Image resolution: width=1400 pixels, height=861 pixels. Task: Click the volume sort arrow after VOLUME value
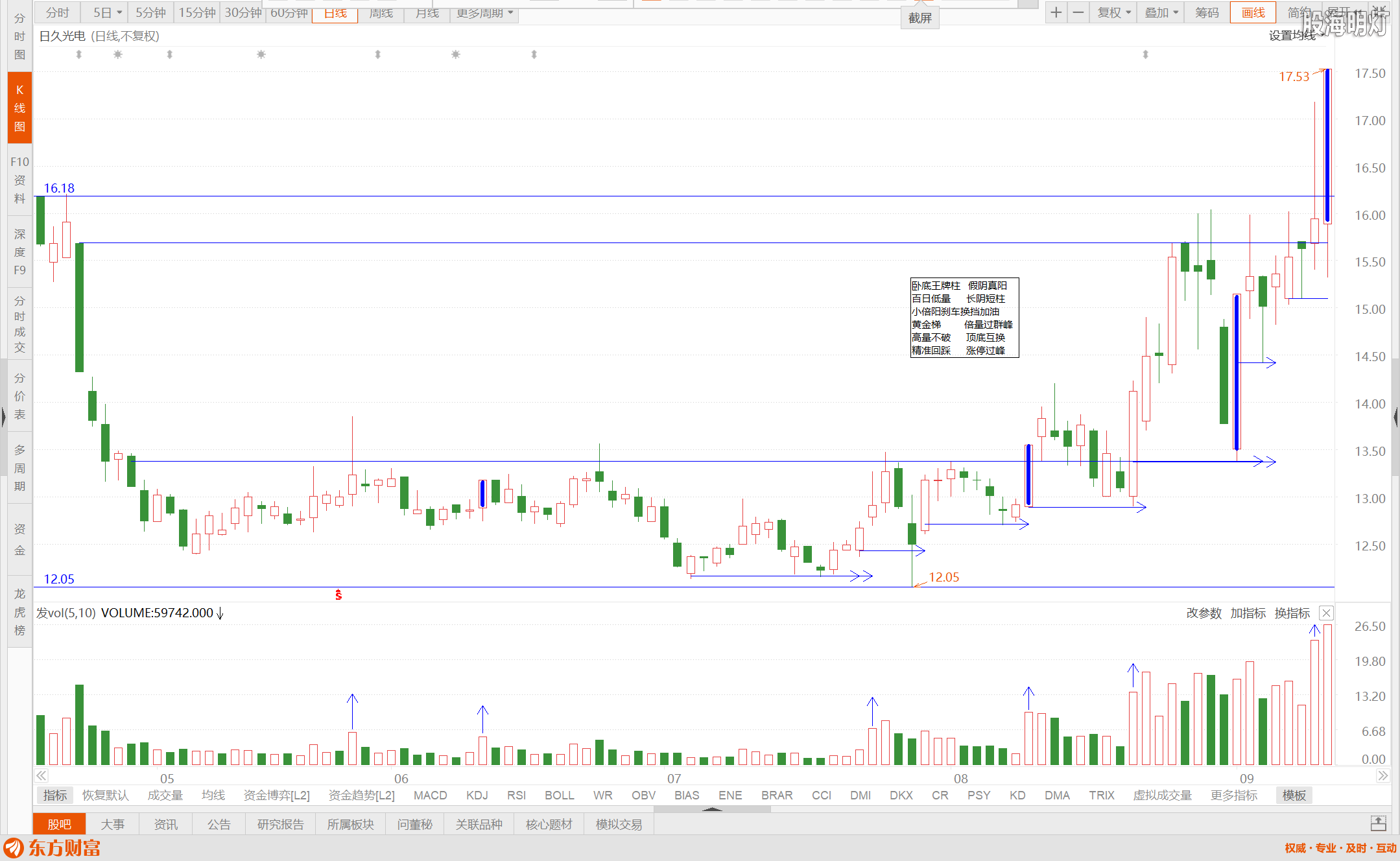pyautogui.click(x=220, y=613)
